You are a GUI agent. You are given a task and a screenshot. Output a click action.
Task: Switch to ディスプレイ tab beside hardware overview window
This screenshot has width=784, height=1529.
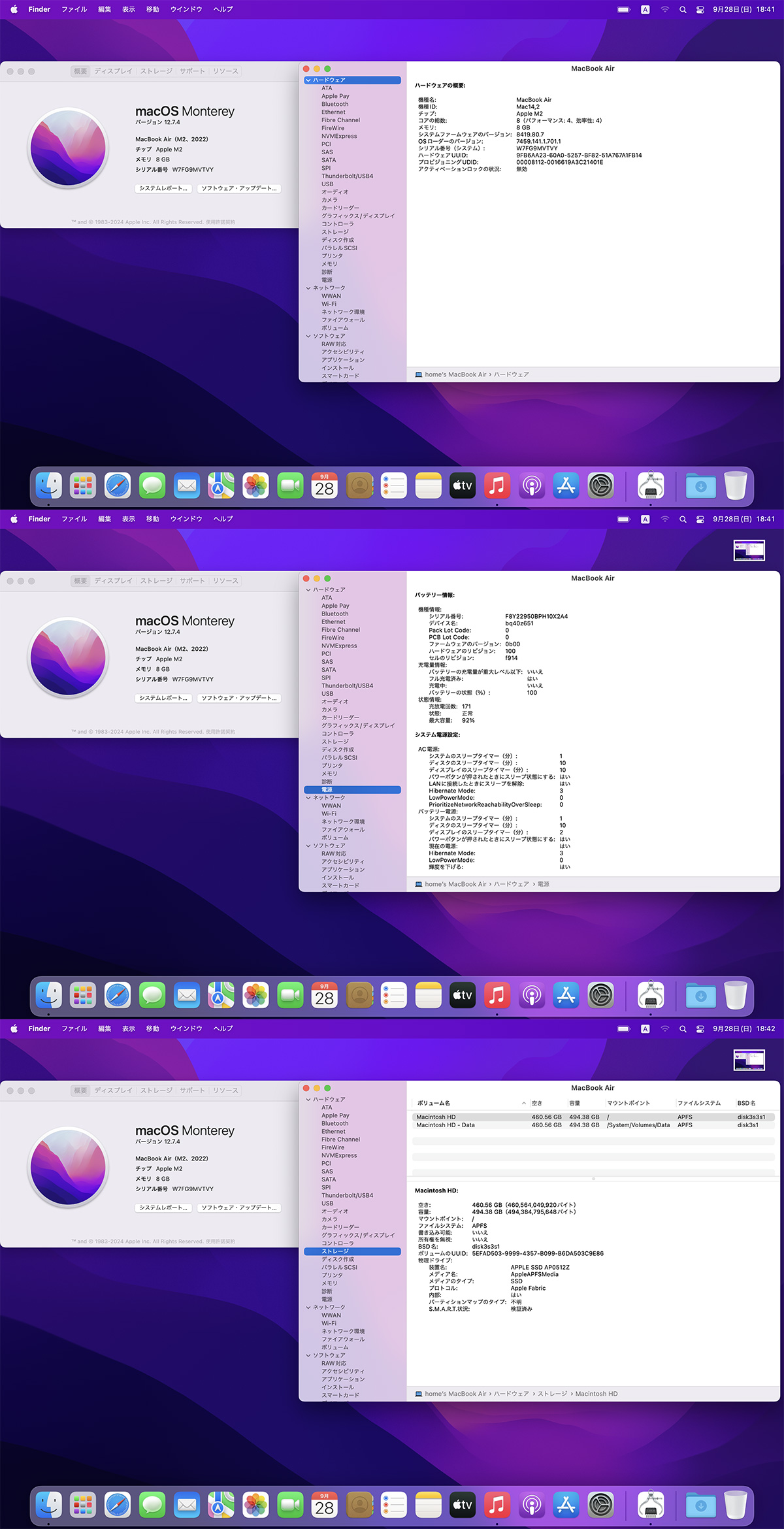click(x=113, y=71)
